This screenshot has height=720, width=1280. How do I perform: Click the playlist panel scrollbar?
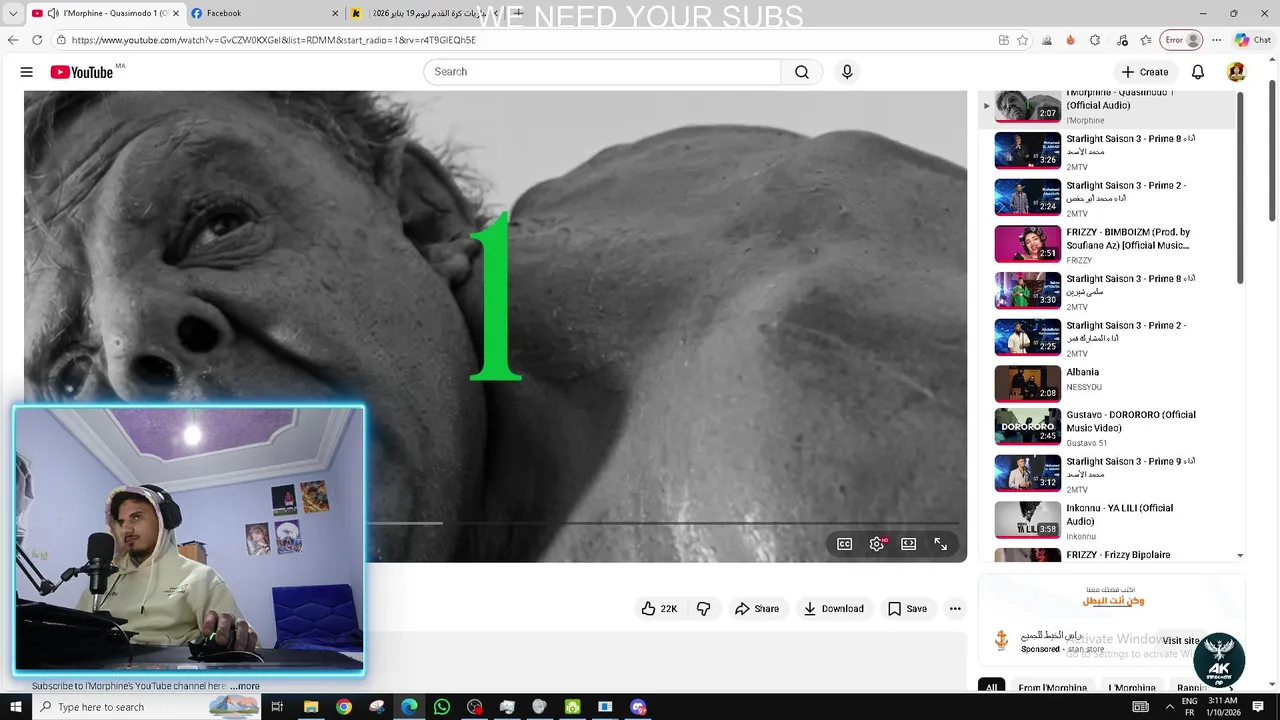1240,188
